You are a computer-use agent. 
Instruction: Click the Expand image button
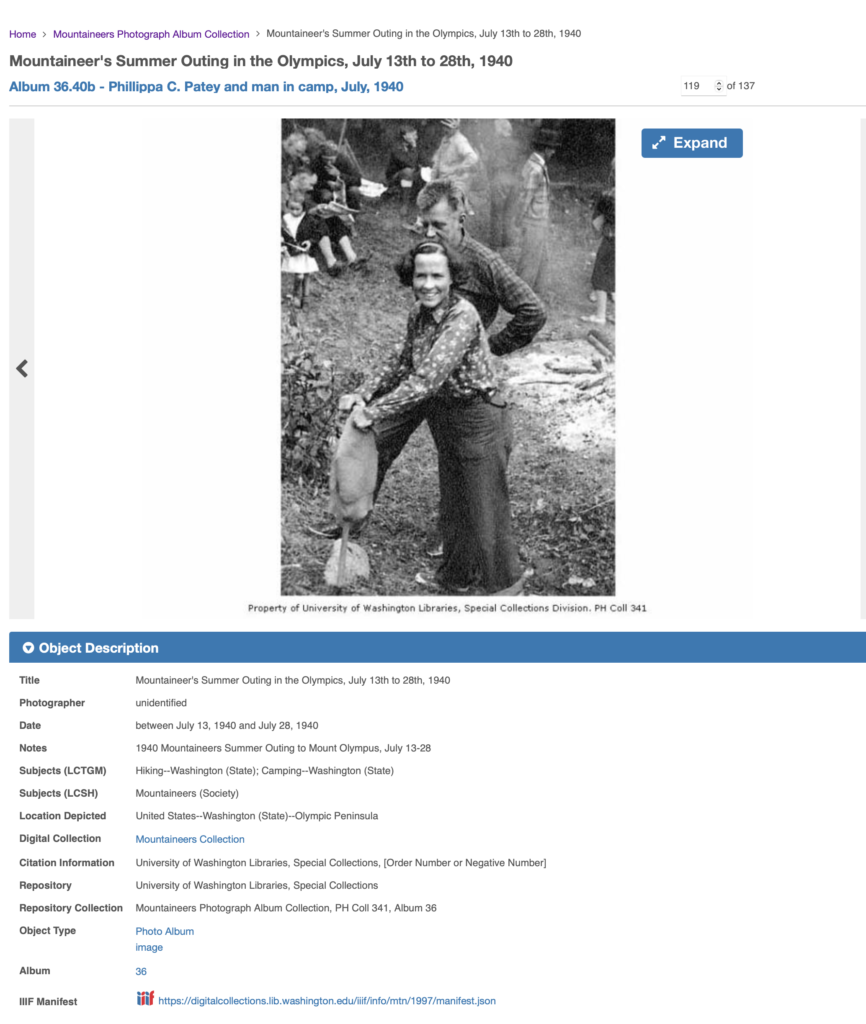[x=692, y=143]
